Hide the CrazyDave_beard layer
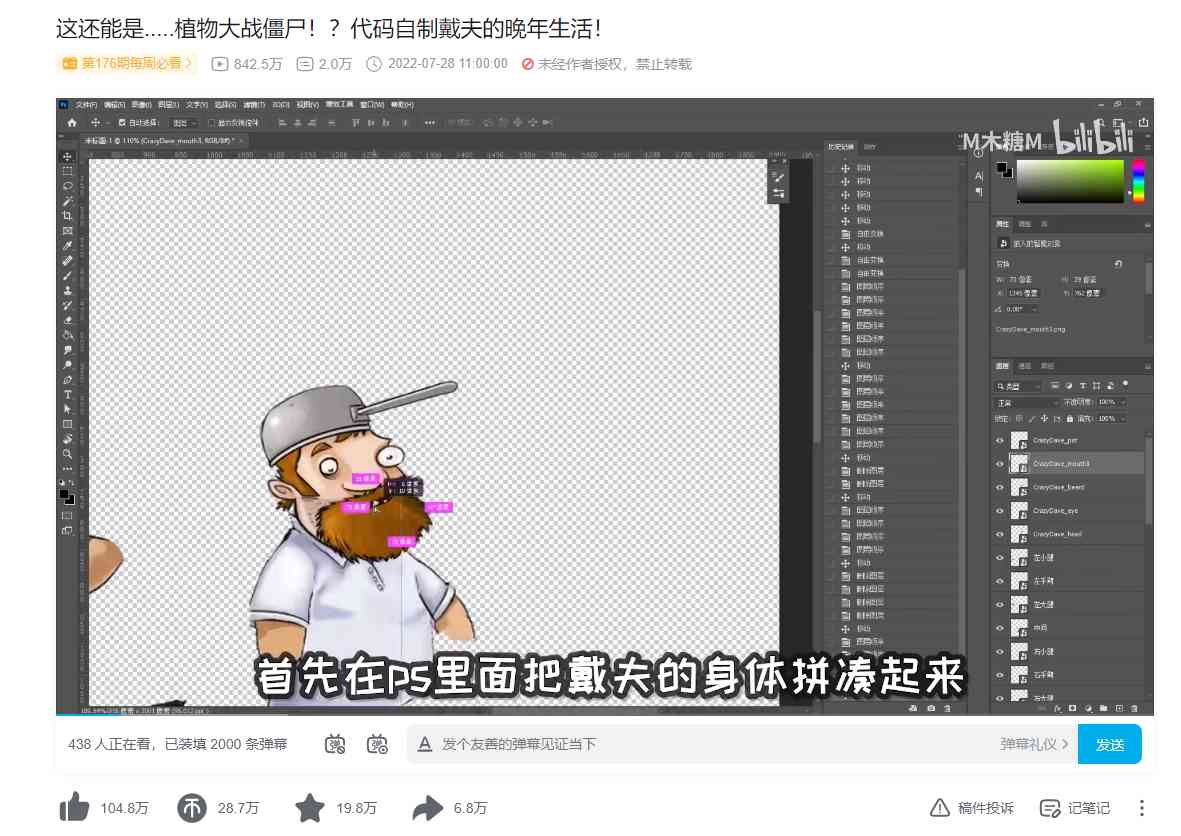The height and width of the screenshot is (836, 1181). coord(999,487)
